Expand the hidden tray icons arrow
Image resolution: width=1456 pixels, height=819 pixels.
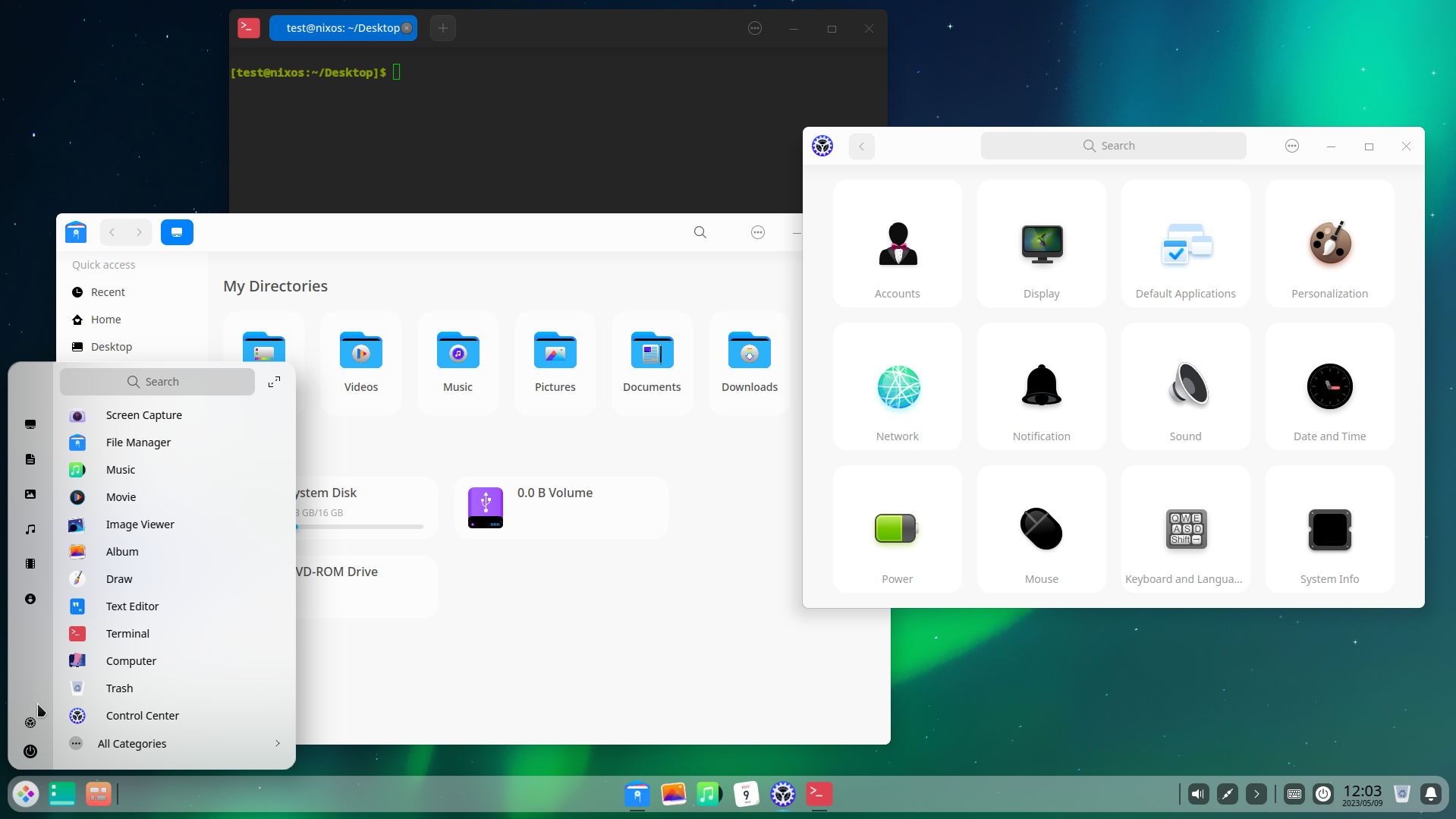coord(1256,794)
